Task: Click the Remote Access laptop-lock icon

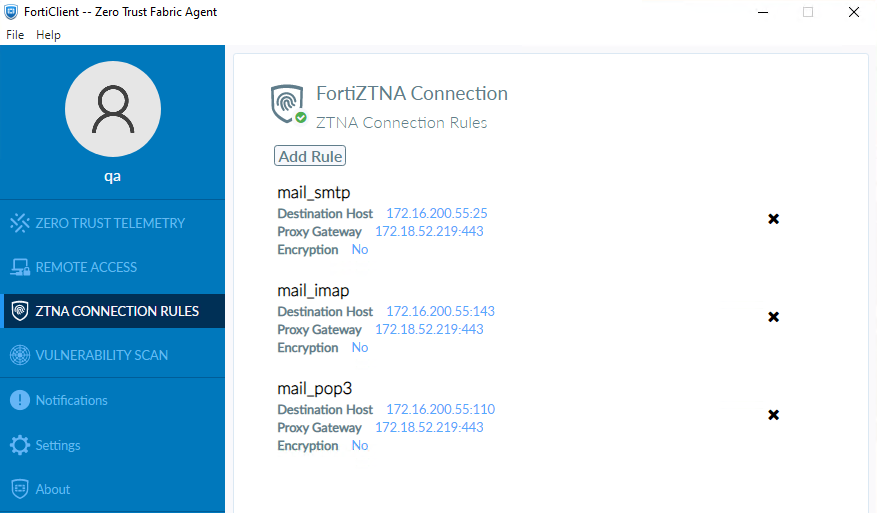Action: pos(20,267)
